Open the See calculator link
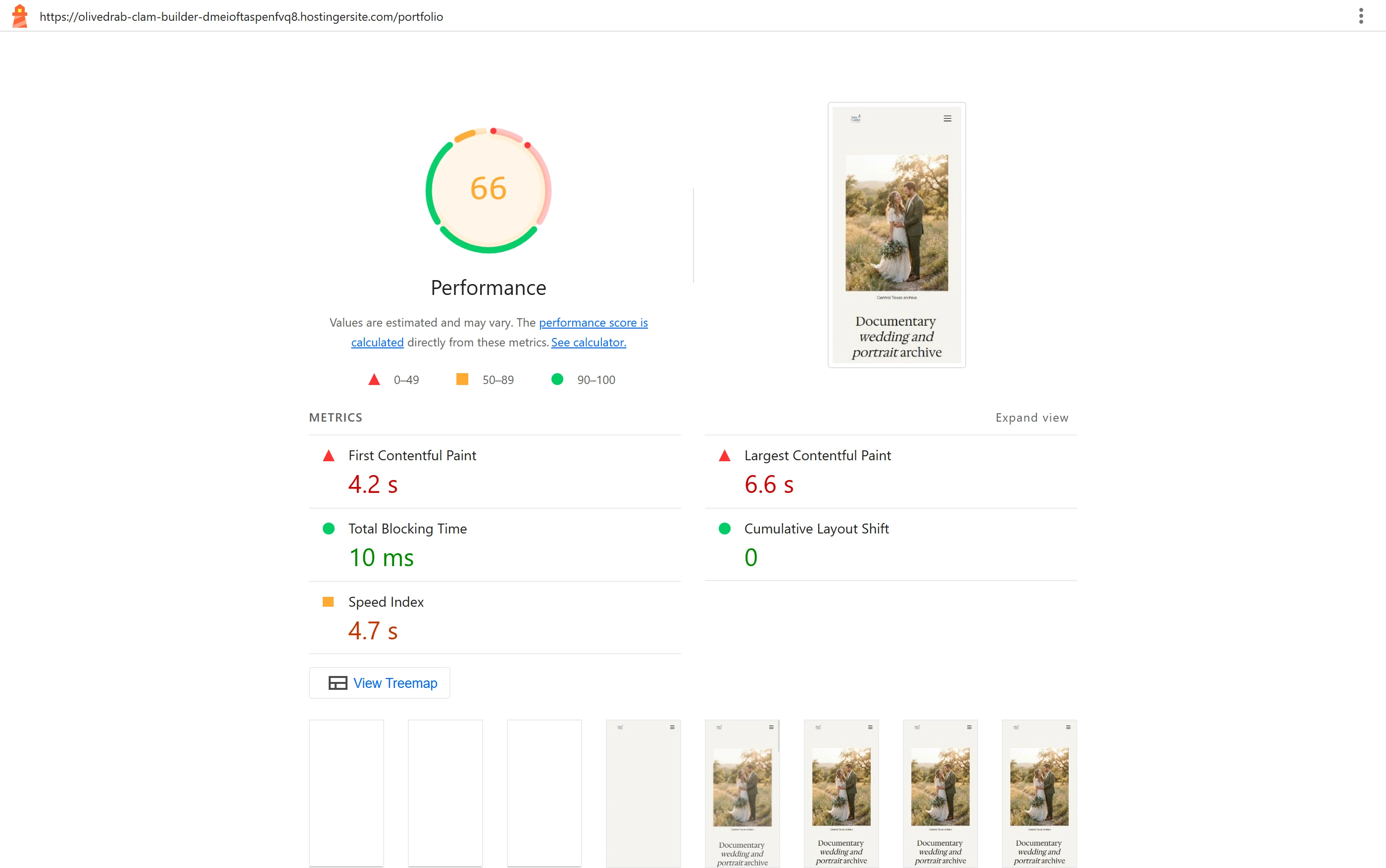The height and width of the screenshot is (868, 1386). [x=589, y=342]
